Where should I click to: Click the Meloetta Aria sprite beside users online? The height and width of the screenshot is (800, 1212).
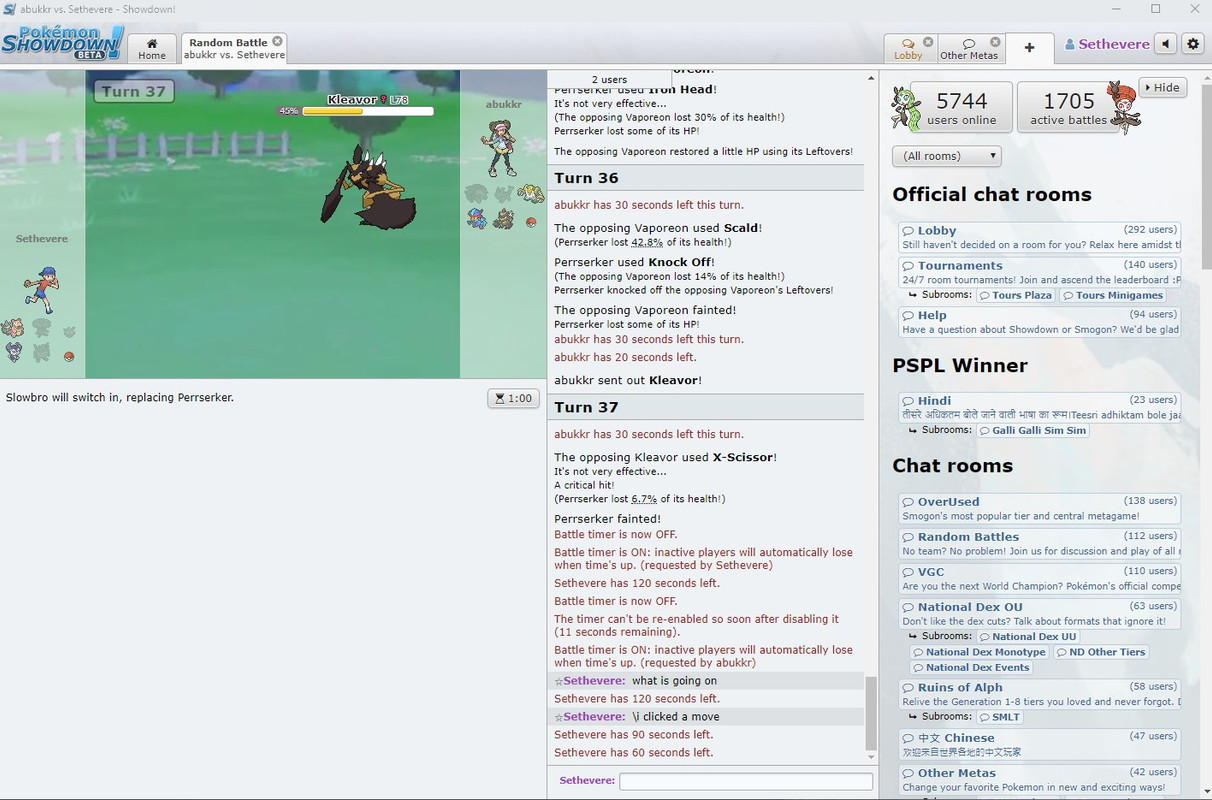click(x=907, y=108)
